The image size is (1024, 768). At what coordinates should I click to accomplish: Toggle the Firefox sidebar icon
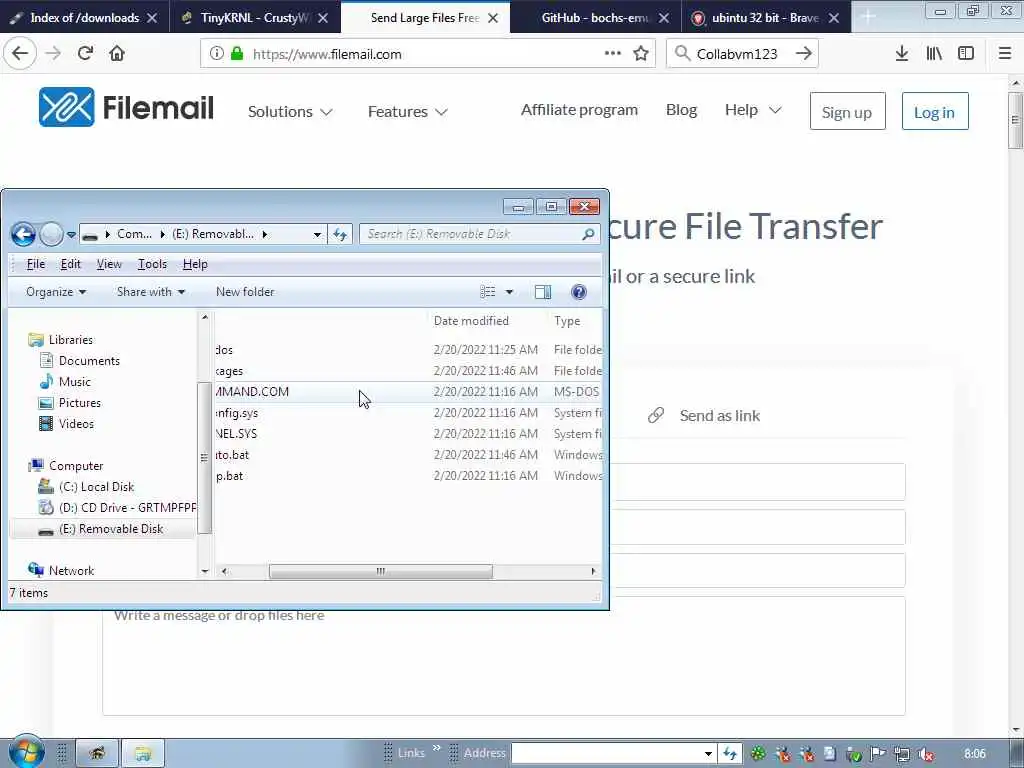tap(966, 54)
